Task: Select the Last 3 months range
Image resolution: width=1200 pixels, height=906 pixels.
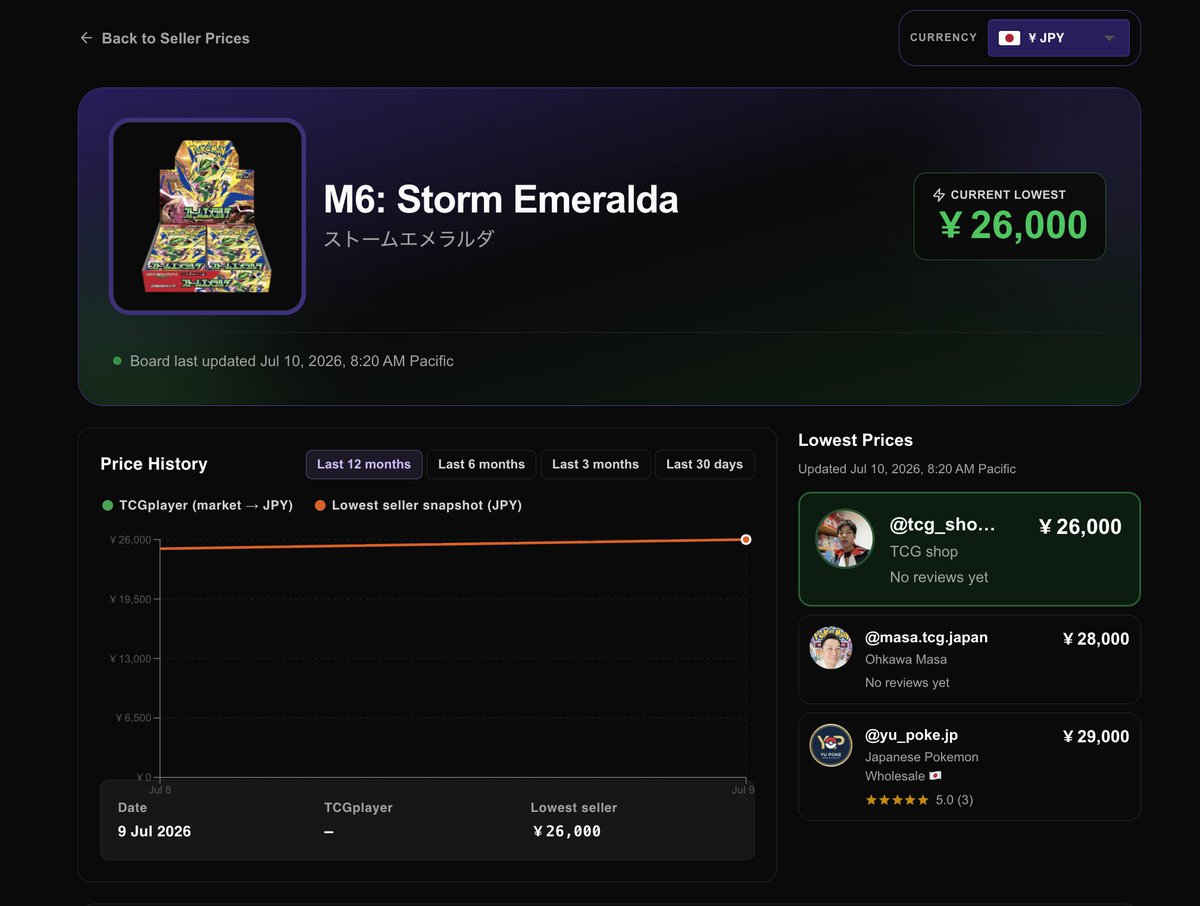Action: tap(595, 464)
